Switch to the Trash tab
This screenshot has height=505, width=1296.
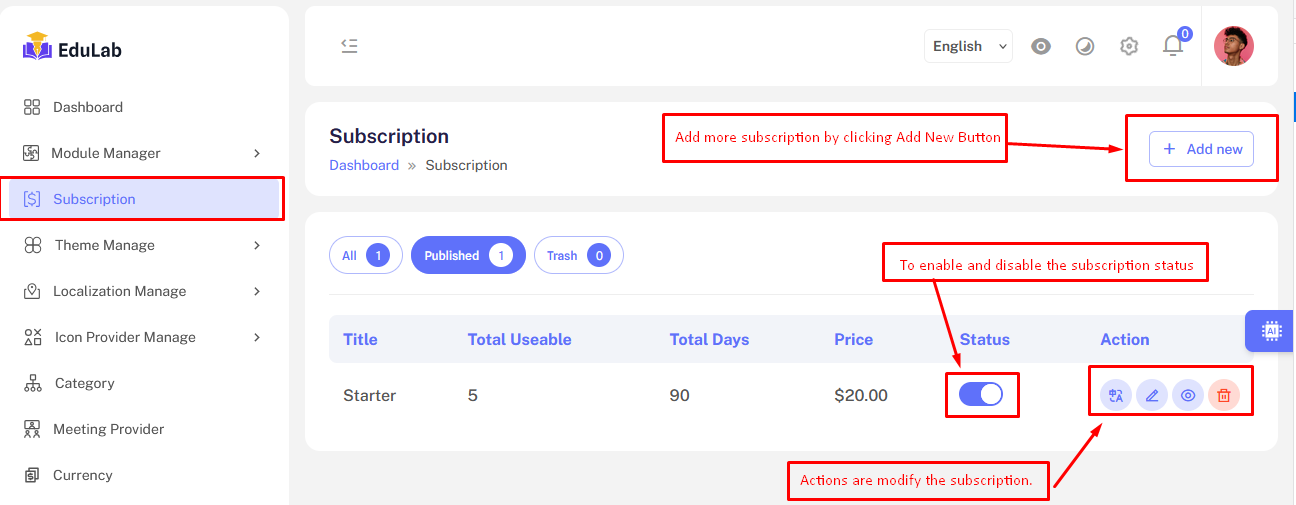point(578,255)
